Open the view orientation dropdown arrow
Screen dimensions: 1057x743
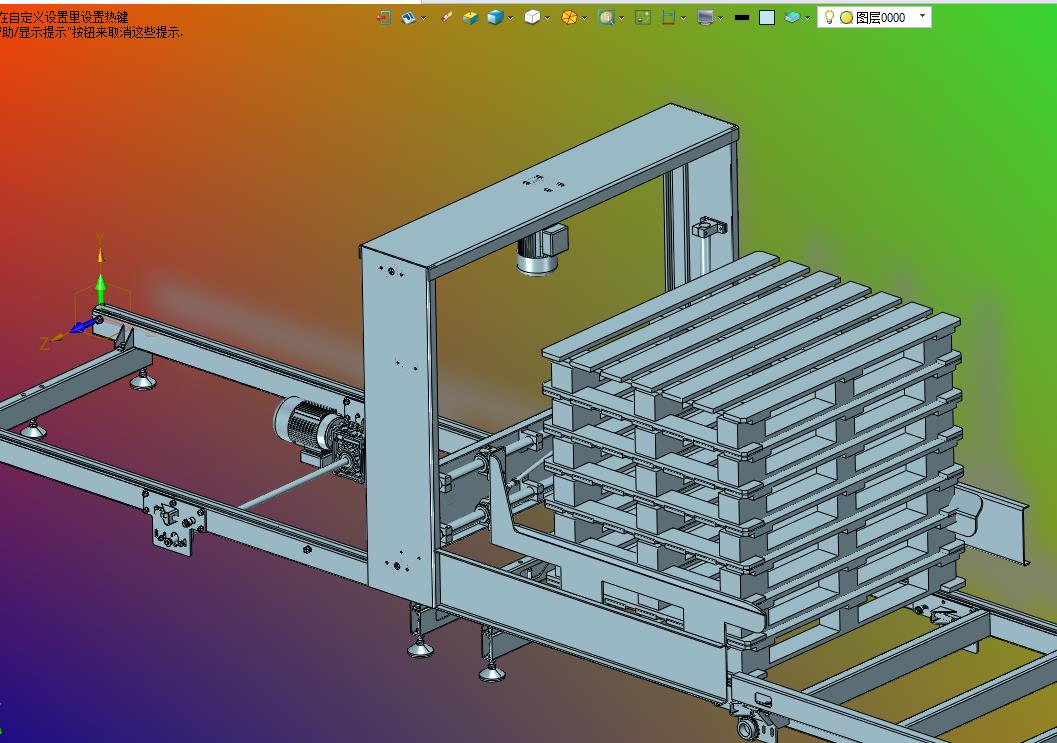[x=424, y=18]
